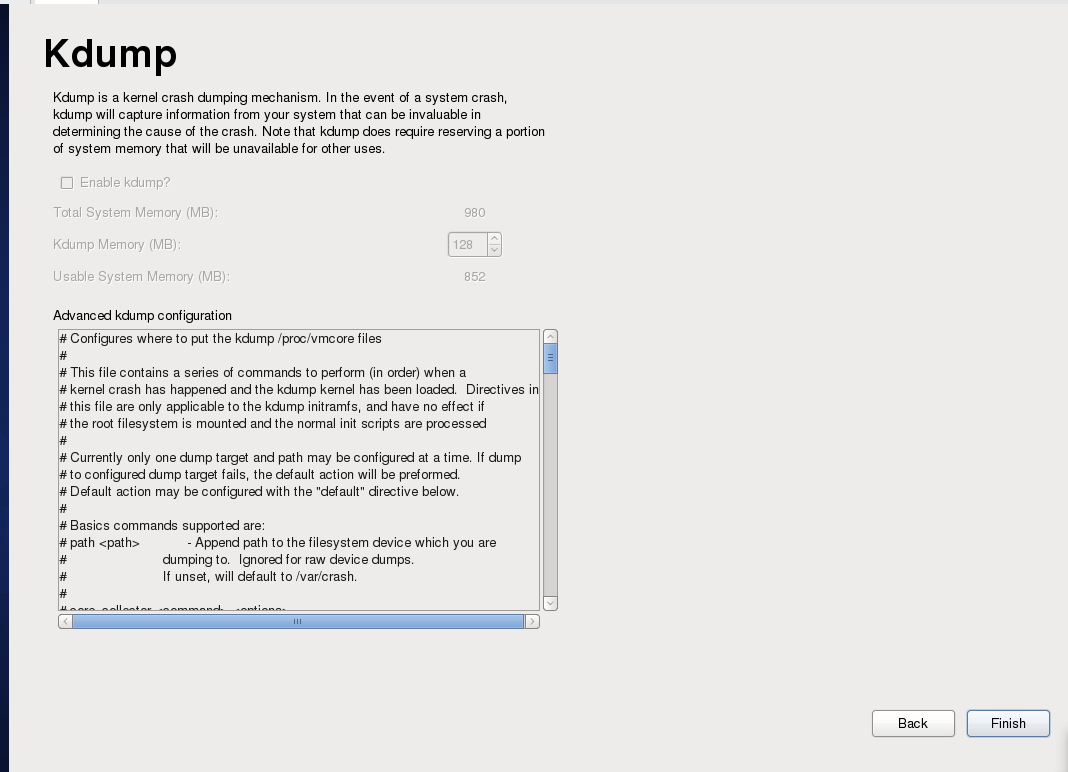Screen dimensions: 1068x772
Task: Tick the Enable kdump checkbox
Action: tap(67, 183)
